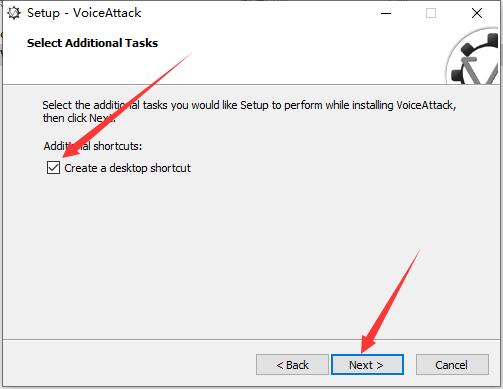Click the greyed-out maximize button
Viewport: 503px width, 389px height.
click(x=431, y=13)
